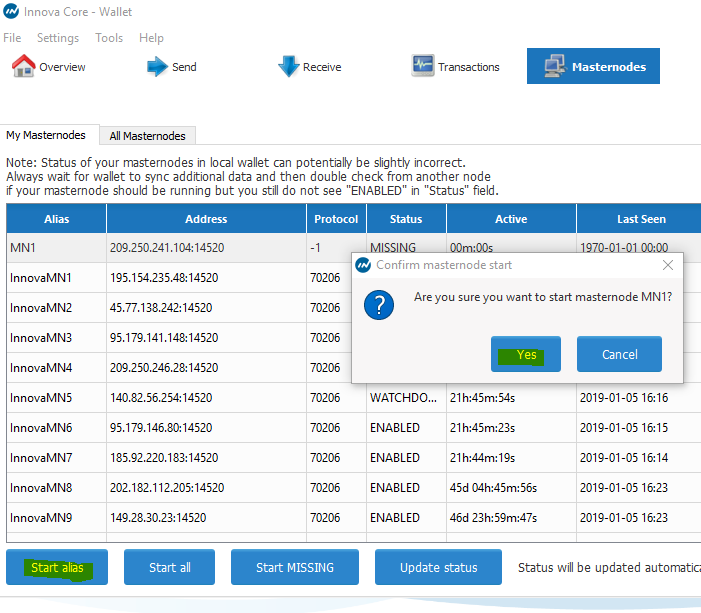Click the Start all button
The width and height of the screenshot is (701, 613).
169,567
